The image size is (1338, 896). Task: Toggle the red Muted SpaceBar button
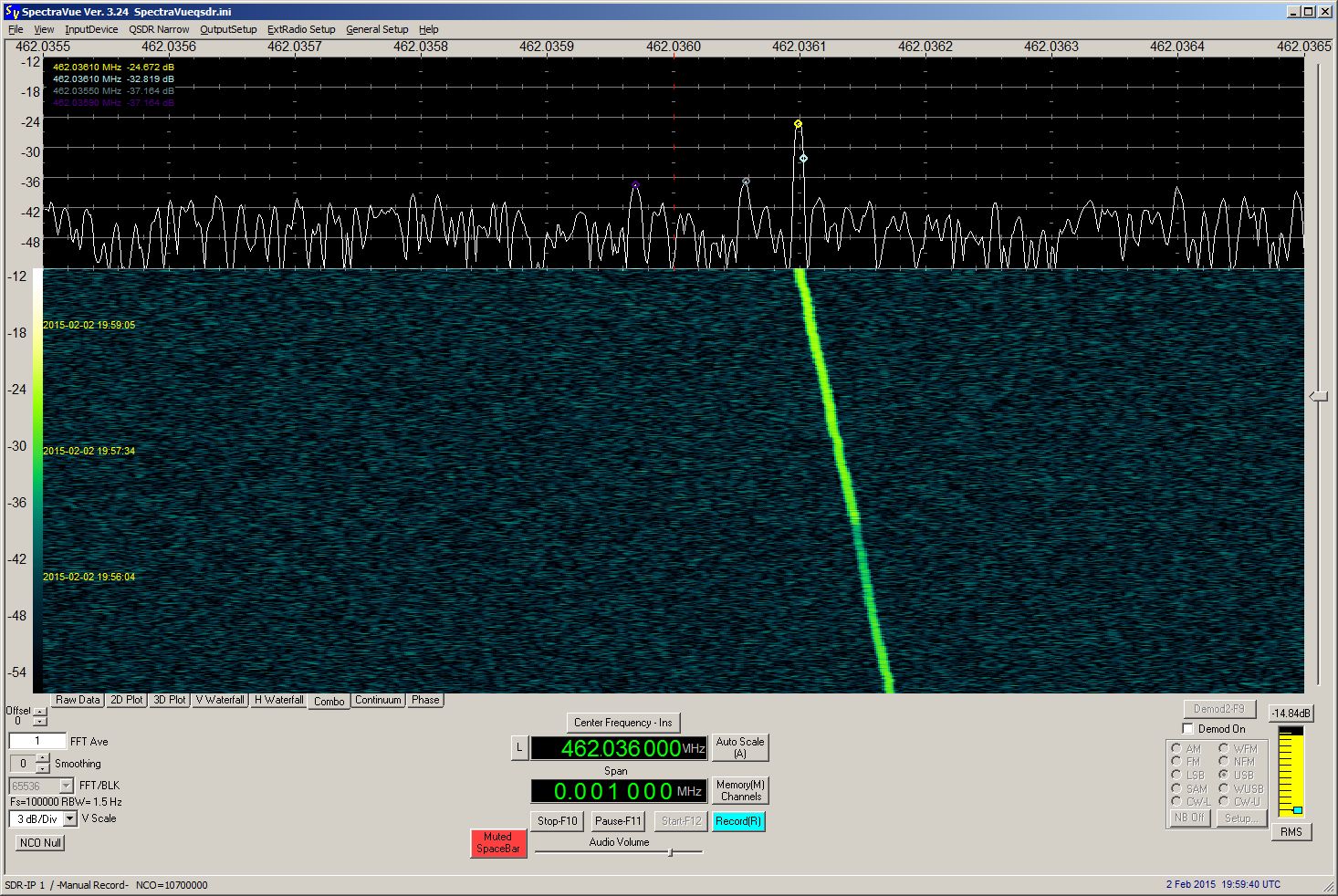click(497, 842)
